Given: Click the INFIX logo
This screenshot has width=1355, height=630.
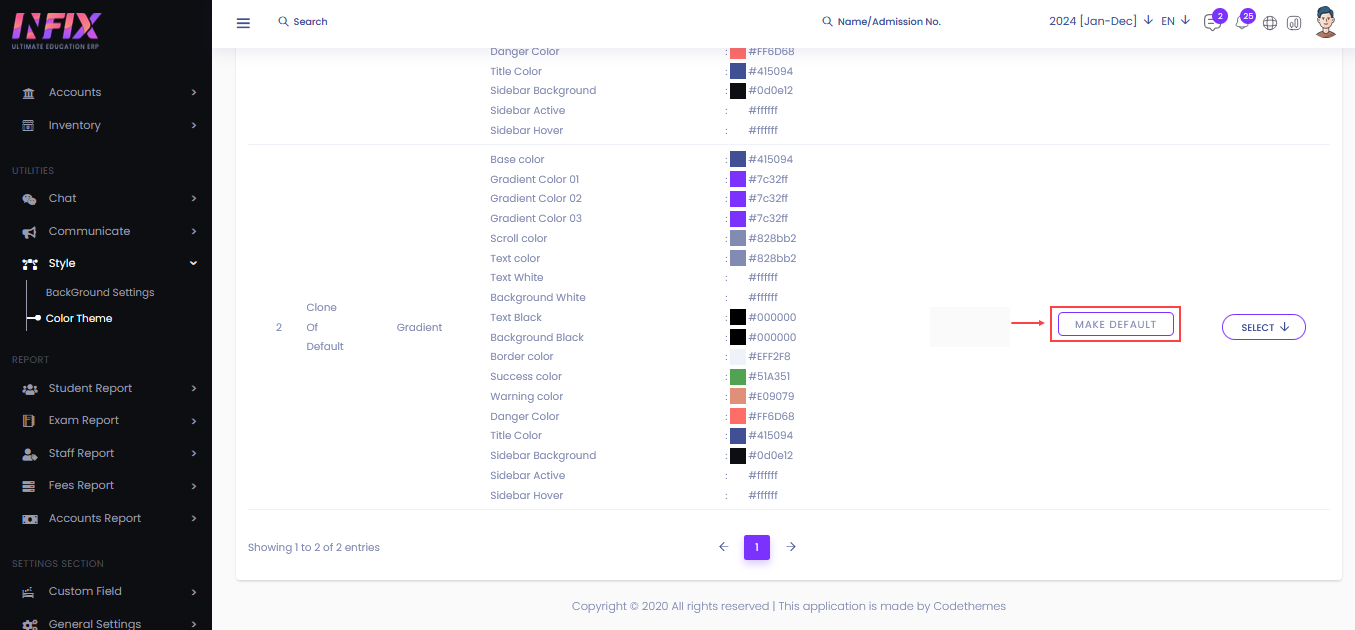Looking at the screenshot, I should 56,31.
